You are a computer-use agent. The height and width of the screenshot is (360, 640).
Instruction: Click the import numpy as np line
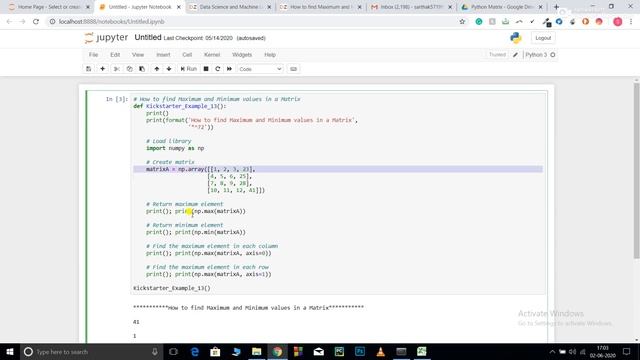pos(175,148)
